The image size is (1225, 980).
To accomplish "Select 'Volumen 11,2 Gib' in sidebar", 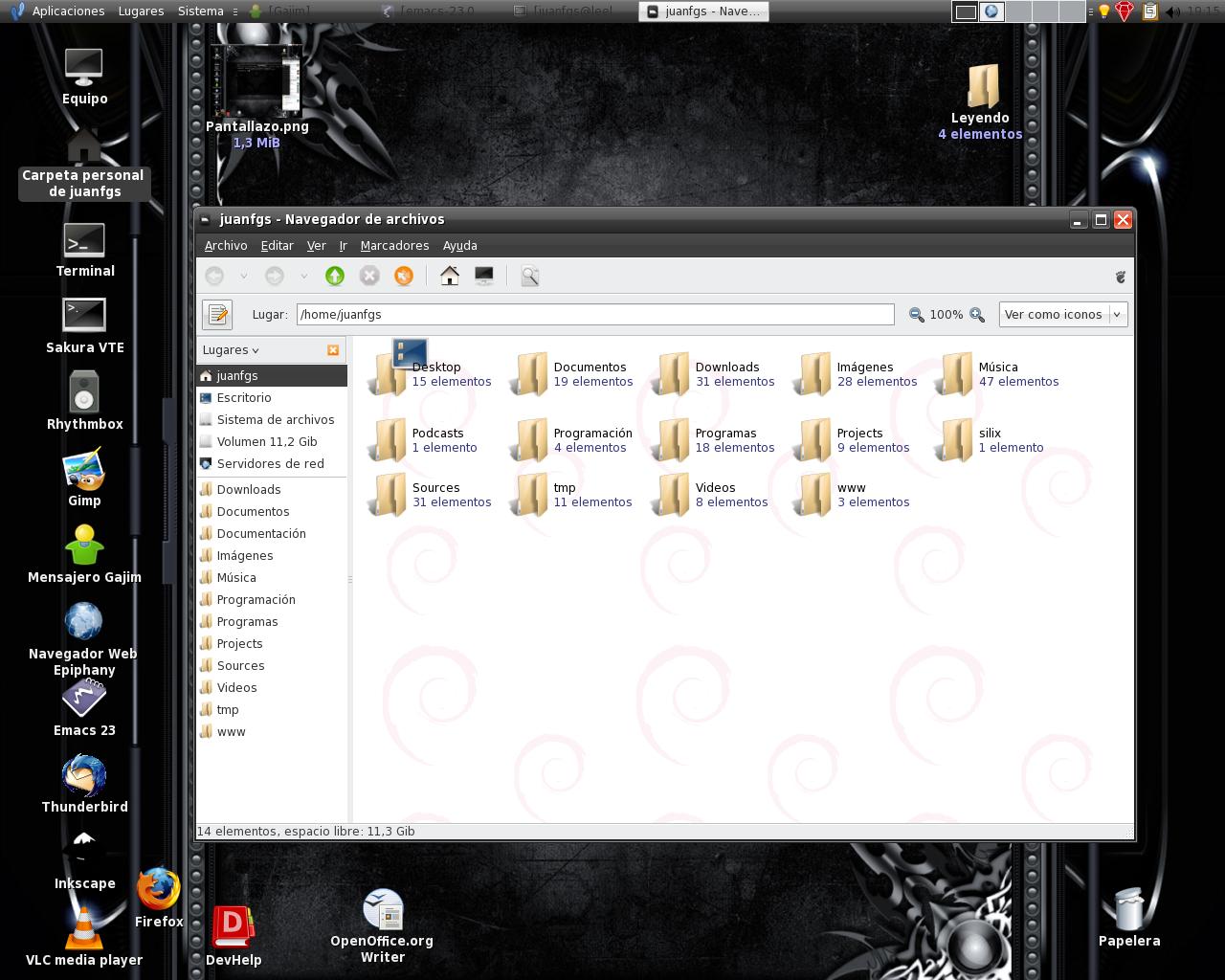I will coord(272,442).
